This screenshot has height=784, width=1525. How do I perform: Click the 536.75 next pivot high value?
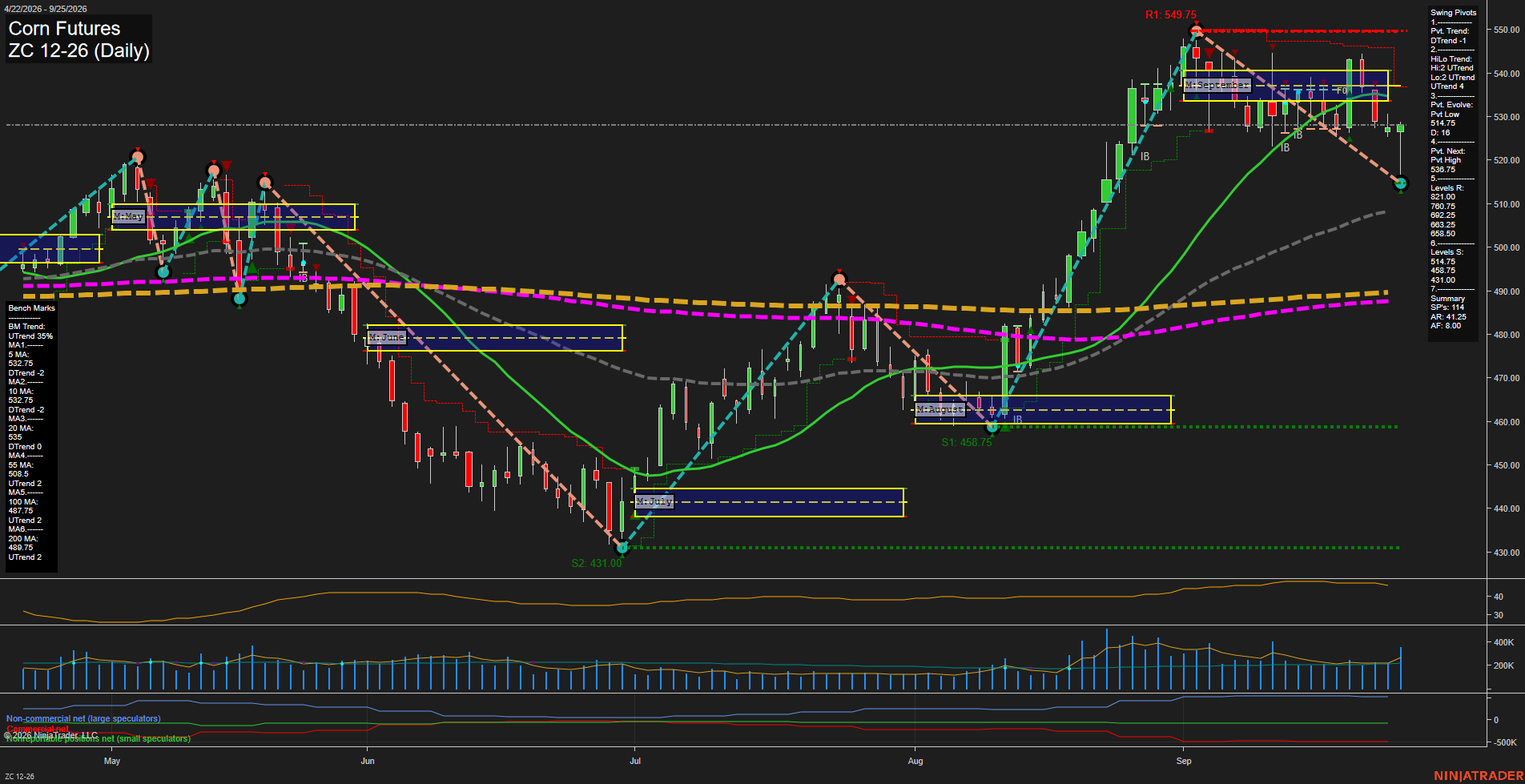coord(1443,170)
